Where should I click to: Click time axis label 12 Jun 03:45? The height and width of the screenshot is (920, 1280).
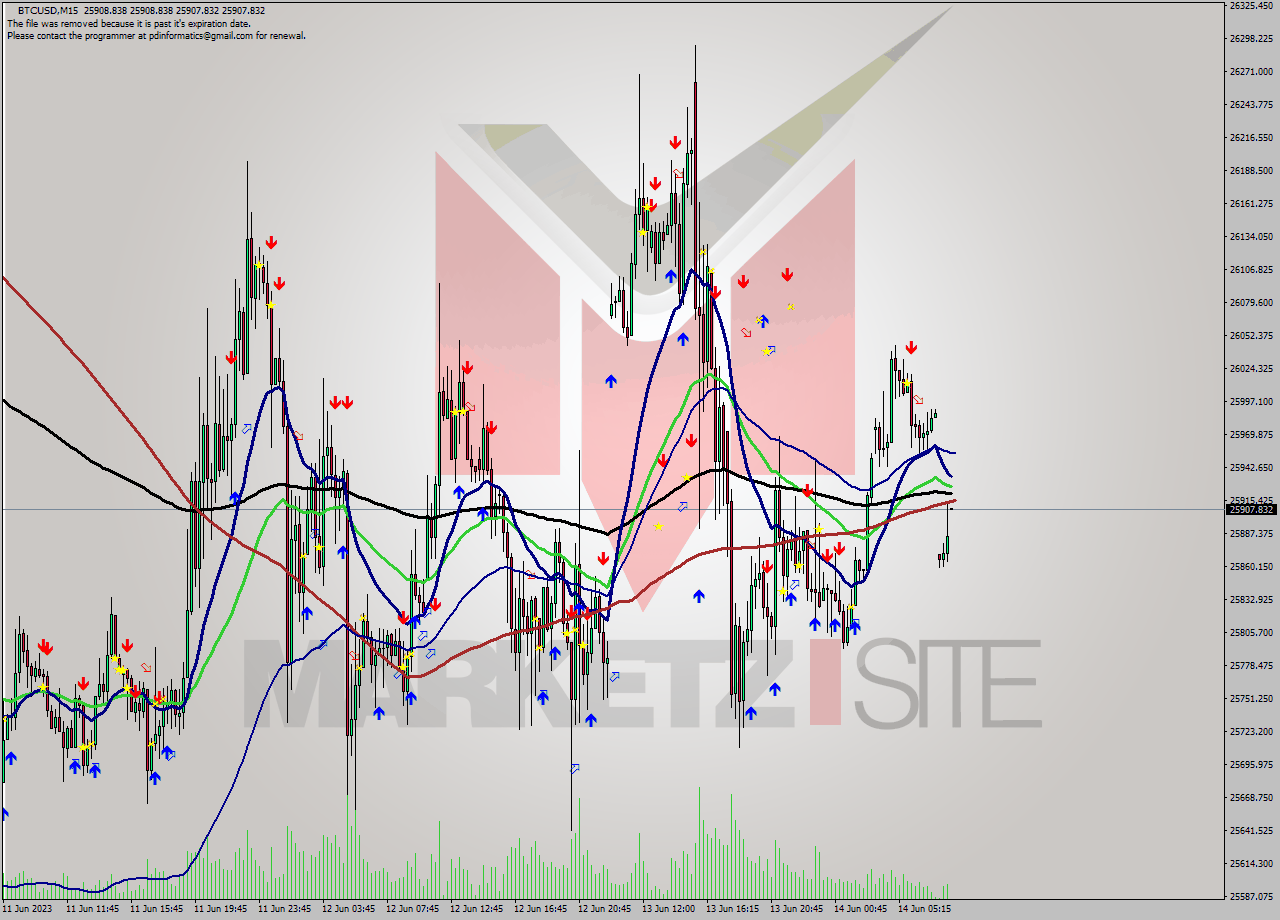click(x=349, y=910)
